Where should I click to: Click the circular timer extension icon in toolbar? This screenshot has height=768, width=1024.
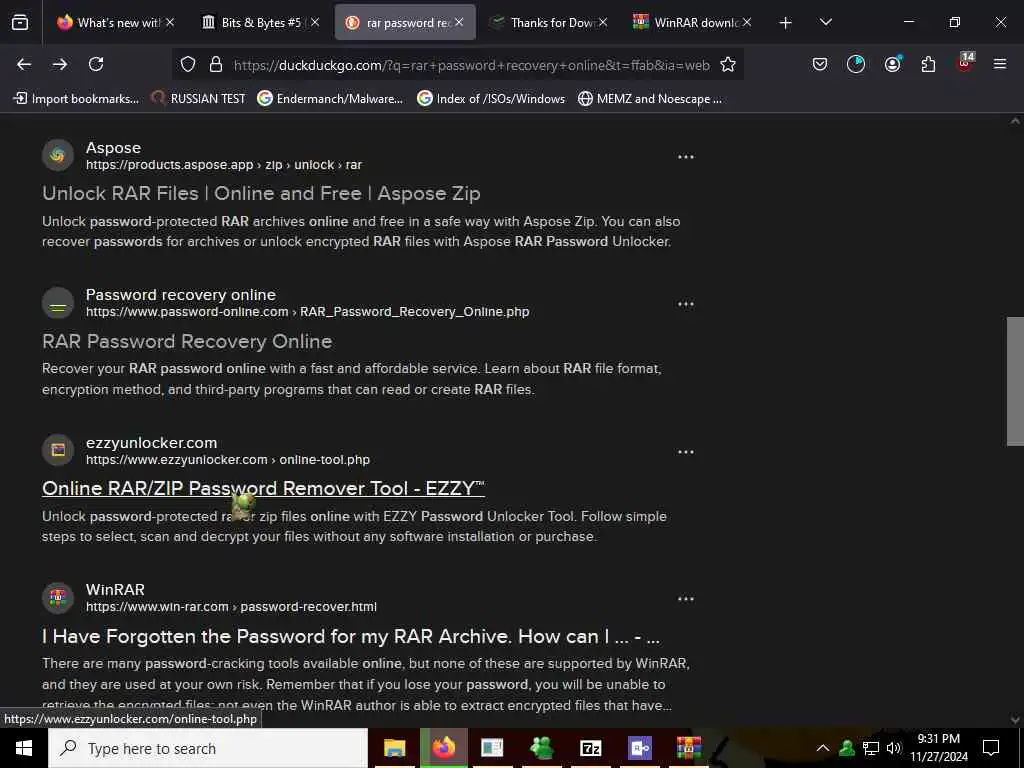[x=856, y=64]
